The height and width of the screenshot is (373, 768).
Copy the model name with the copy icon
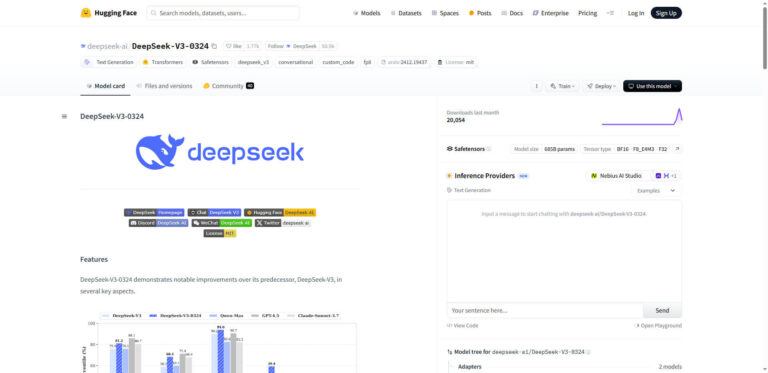click(x=214, y=46)
